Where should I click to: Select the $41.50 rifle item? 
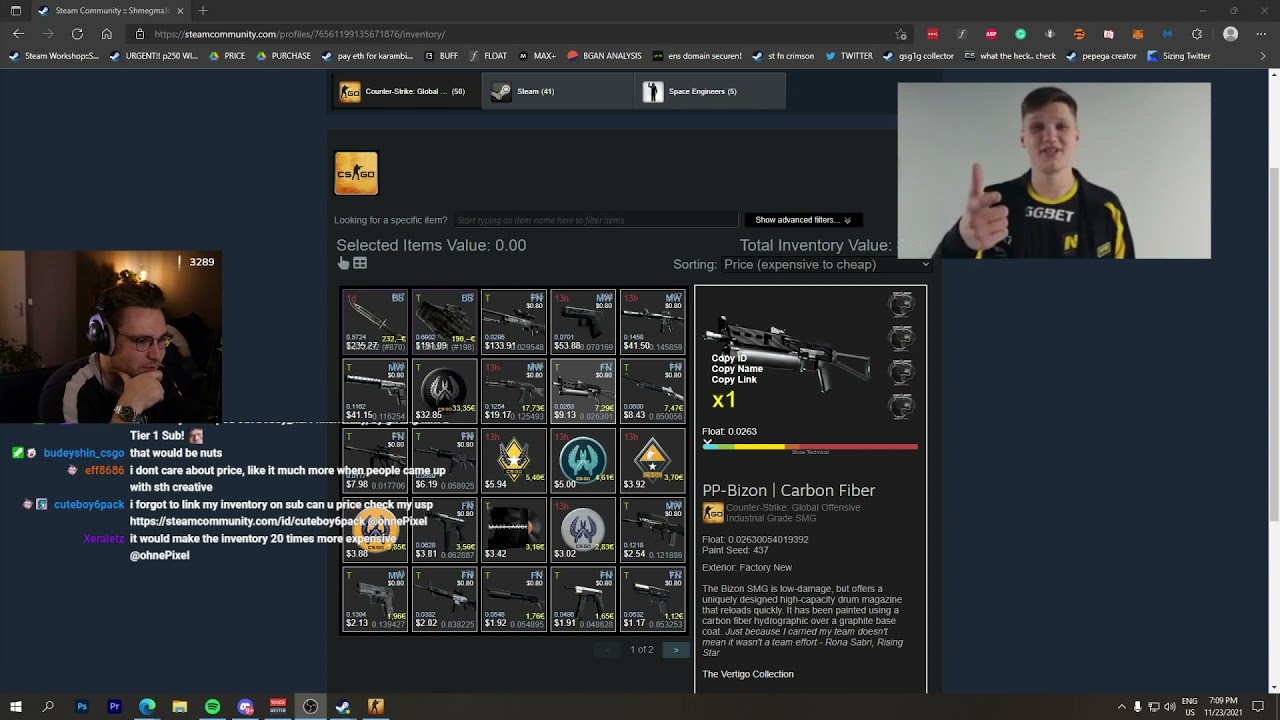click(653, 321)
